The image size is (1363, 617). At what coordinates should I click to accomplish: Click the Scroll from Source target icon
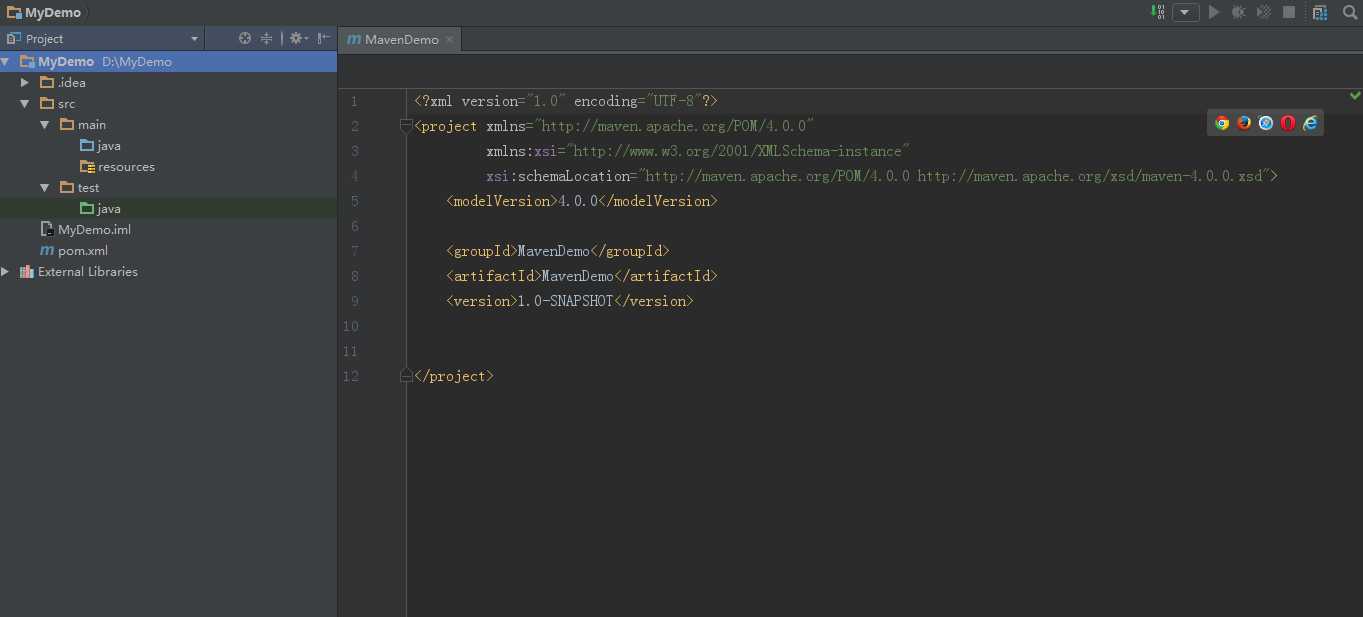245,38
